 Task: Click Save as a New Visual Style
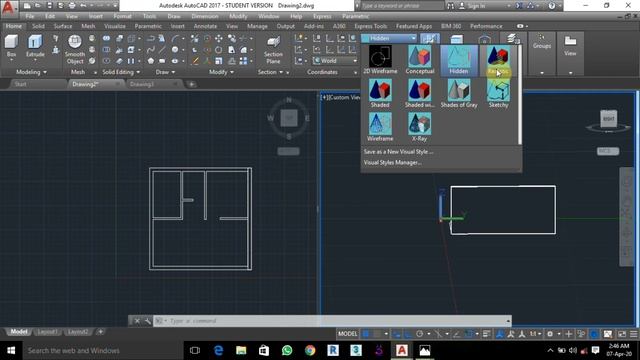[x=398, y=151]
